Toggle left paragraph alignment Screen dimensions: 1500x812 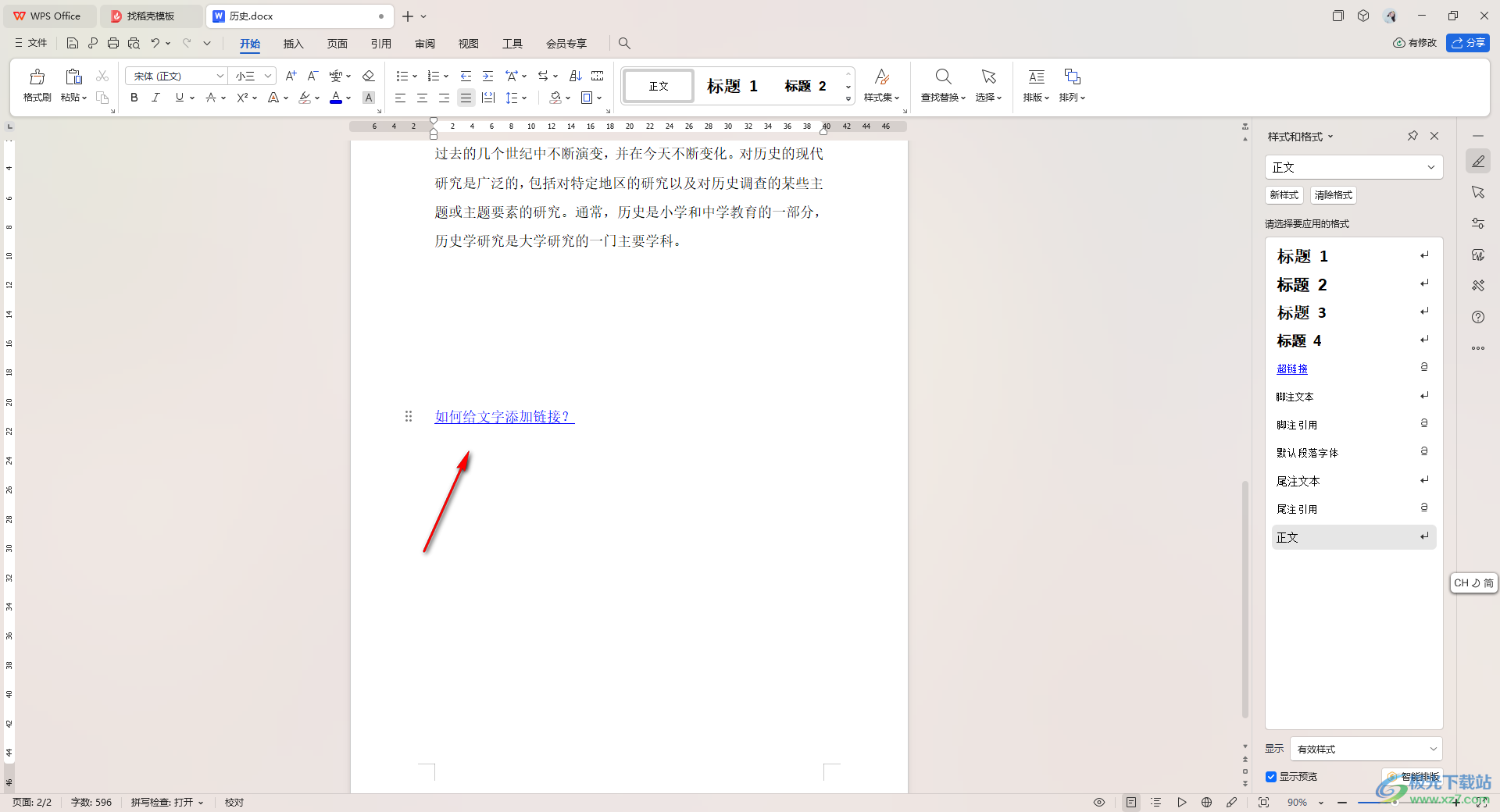[x=400, y=98]
